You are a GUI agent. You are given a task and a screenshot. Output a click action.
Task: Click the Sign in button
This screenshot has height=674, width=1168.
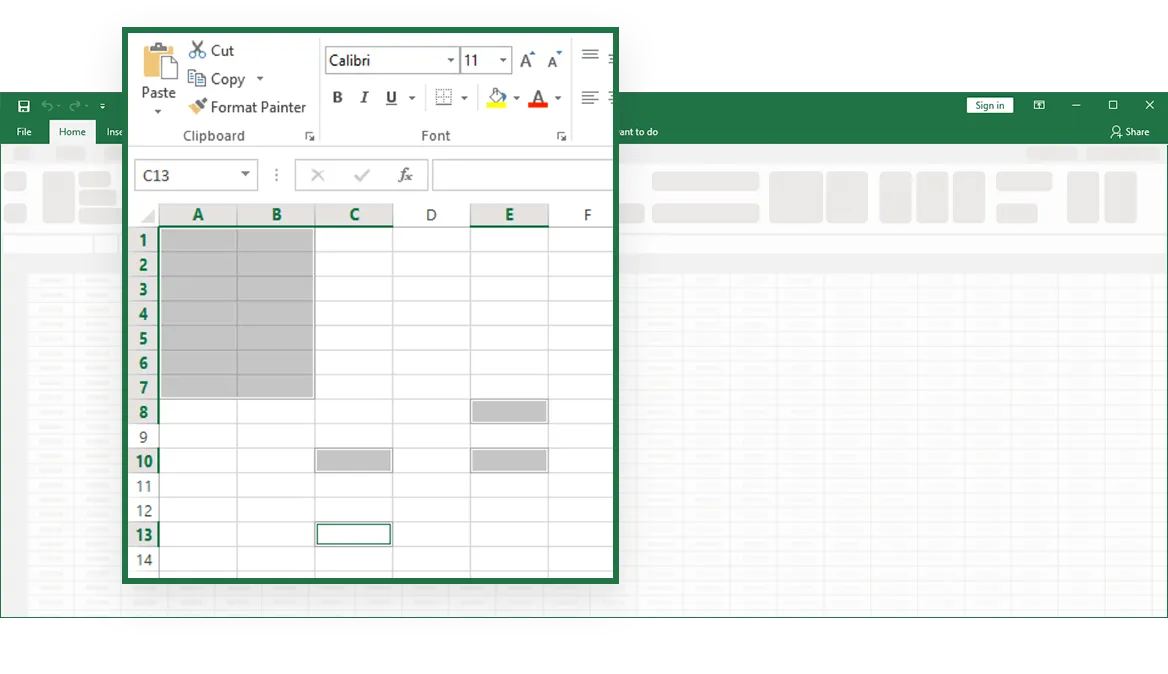coord(989,106)
